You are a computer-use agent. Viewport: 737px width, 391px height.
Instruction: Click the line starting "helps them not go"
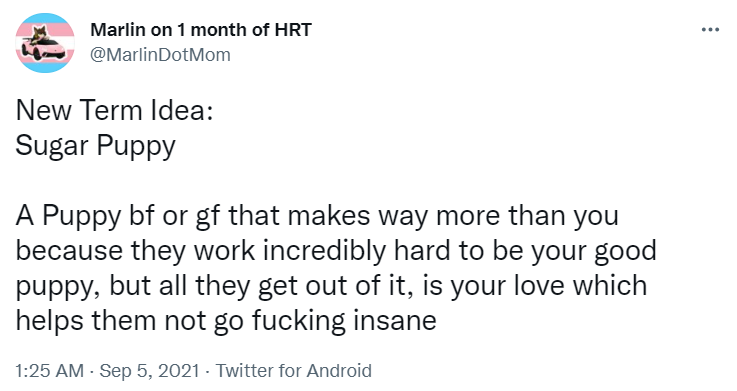[226, 321]
